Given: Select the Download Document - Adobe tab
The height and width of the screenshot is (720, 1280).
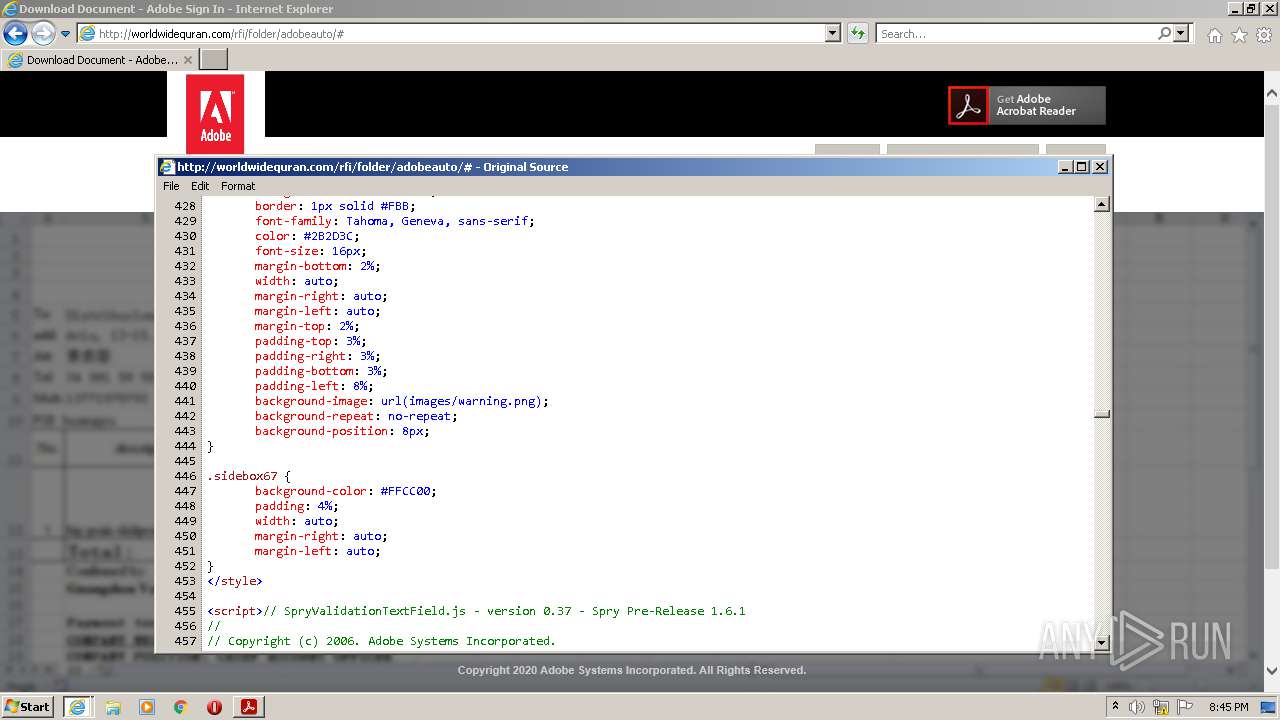Looking at the screenshot, I should [100, 60].
